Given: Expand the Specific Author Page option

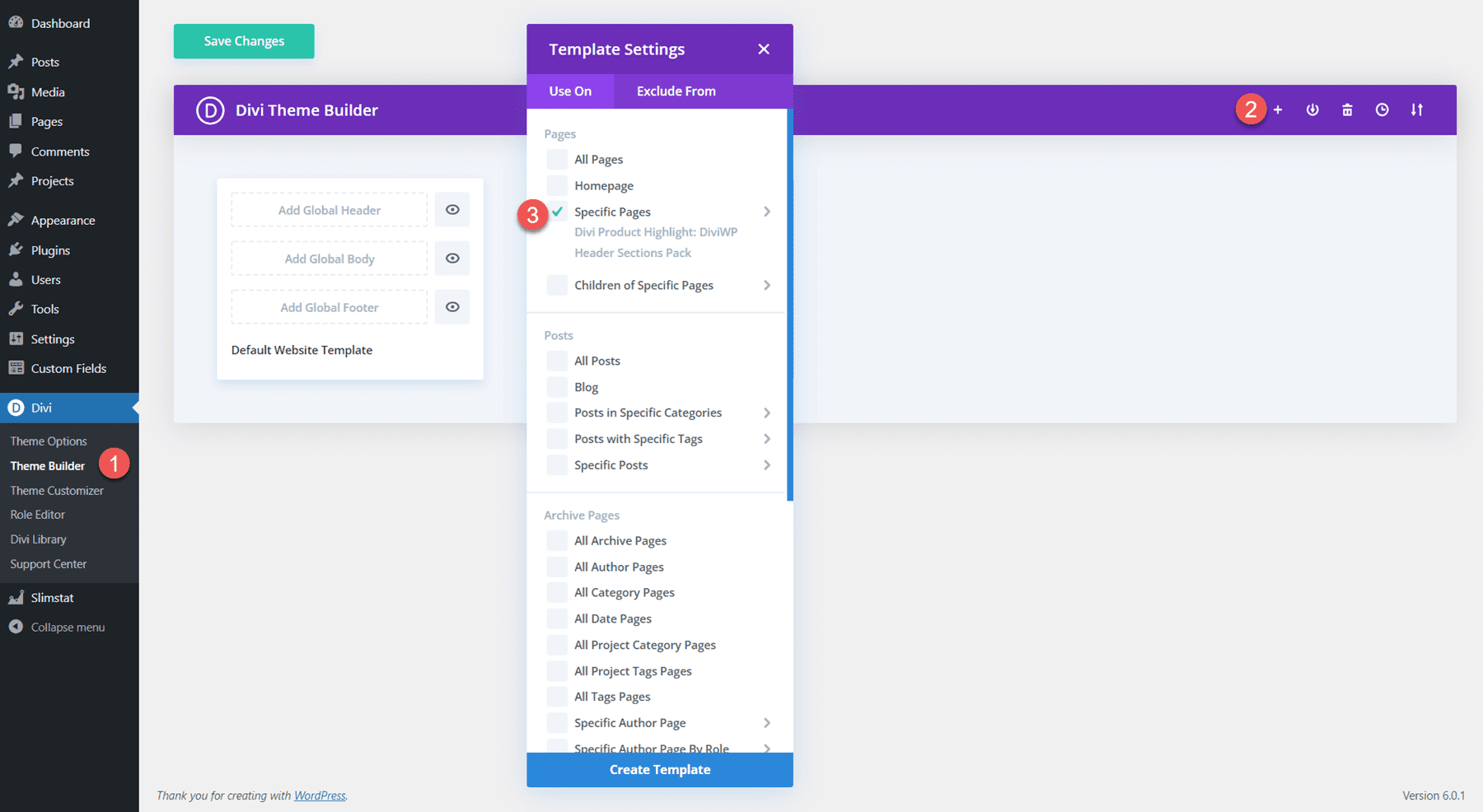Looking at the screenshot, I should point(767,722).
